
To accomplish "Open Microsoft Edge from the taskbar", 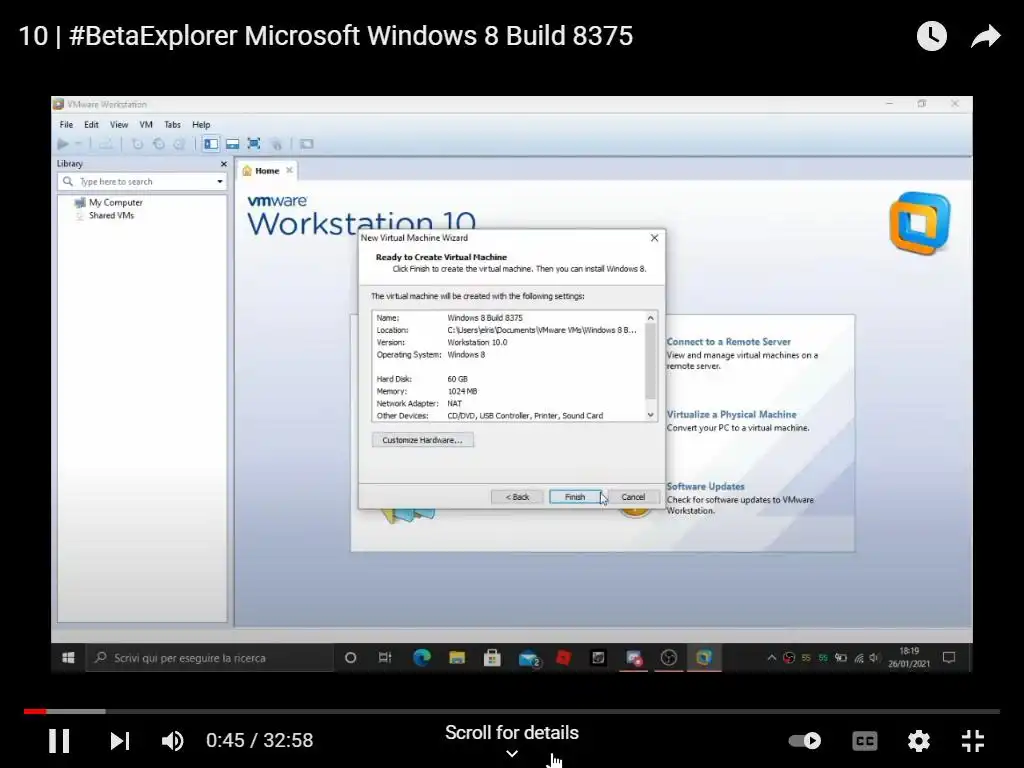I will pos(422,658).
